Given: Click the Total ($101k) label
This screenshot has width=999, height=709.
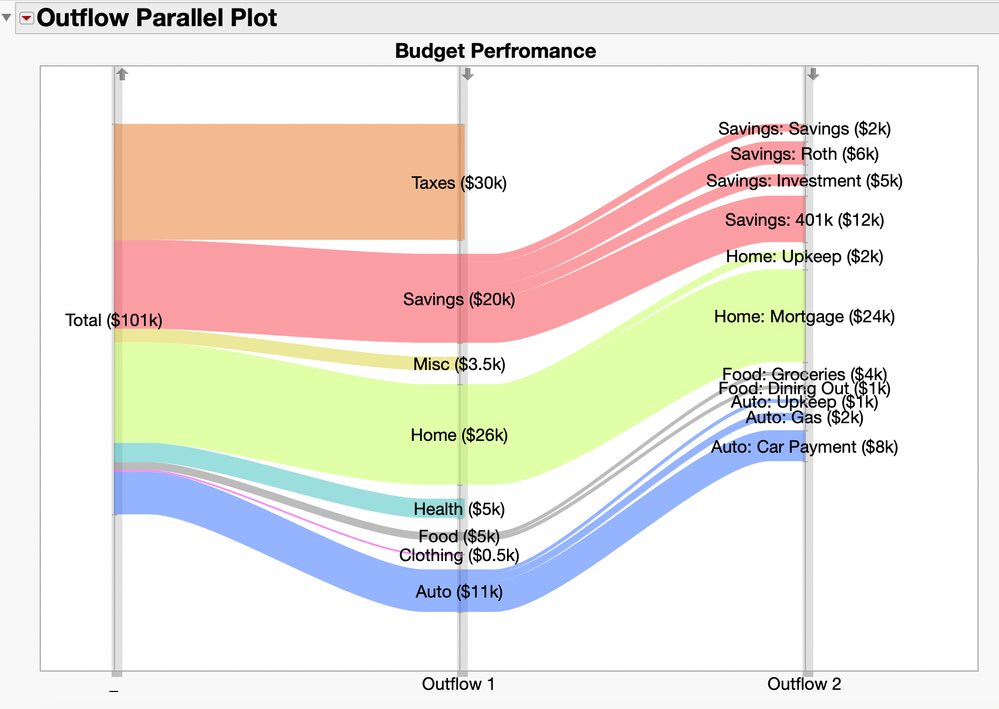Looking at the screenshot, I should coord(113,320).
